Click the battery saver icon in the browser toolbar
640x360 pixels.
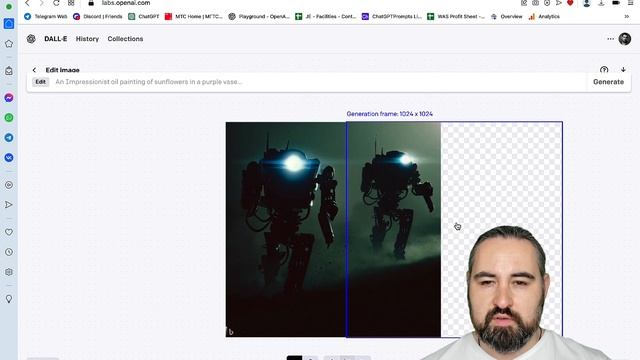616,3
